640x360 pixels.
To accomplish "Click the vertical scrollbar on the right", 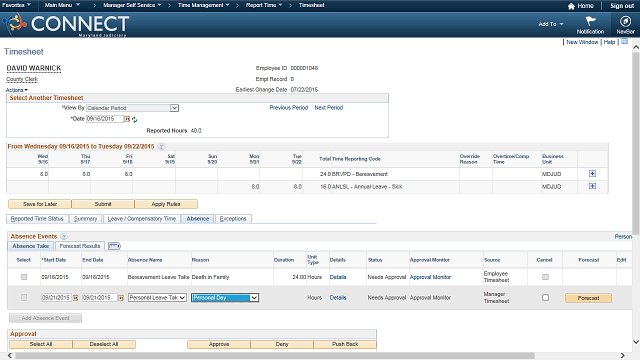I will (x=636, y=143).
